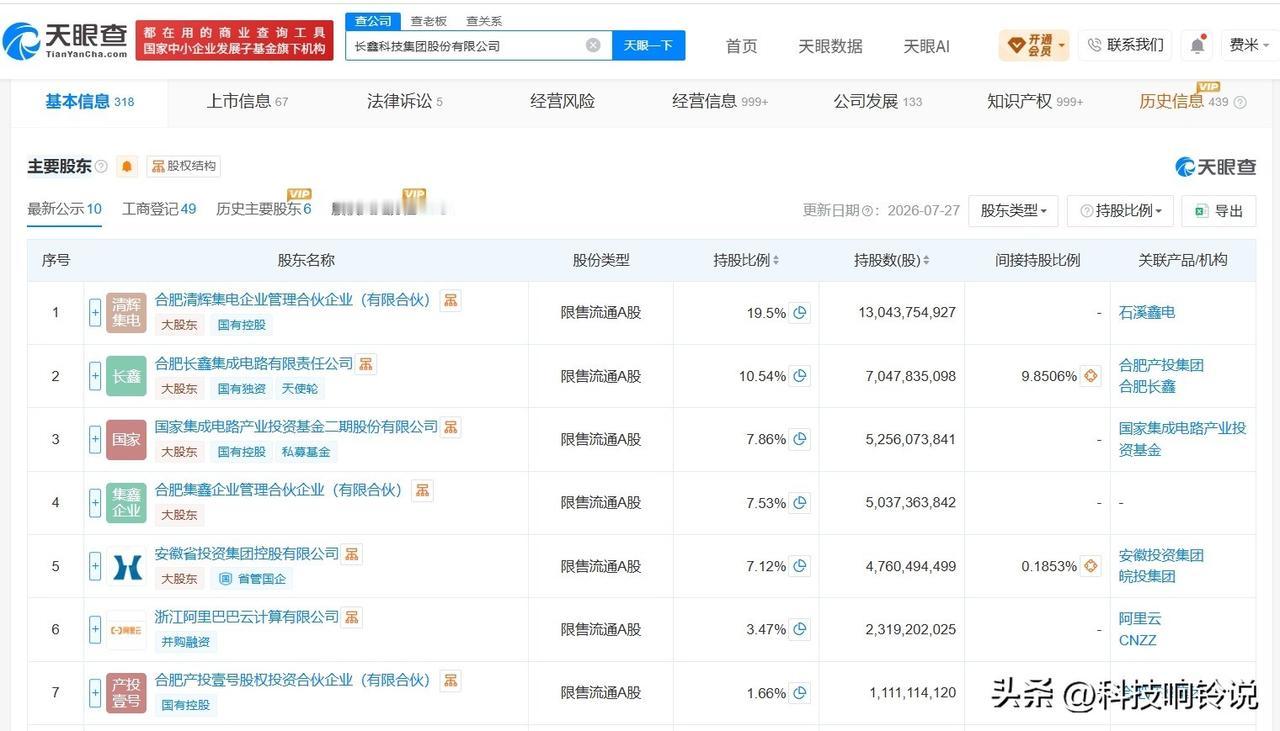Screen dimensions: 1280x731
Task: Clear the company search box text
Action: tap(593, 45)
